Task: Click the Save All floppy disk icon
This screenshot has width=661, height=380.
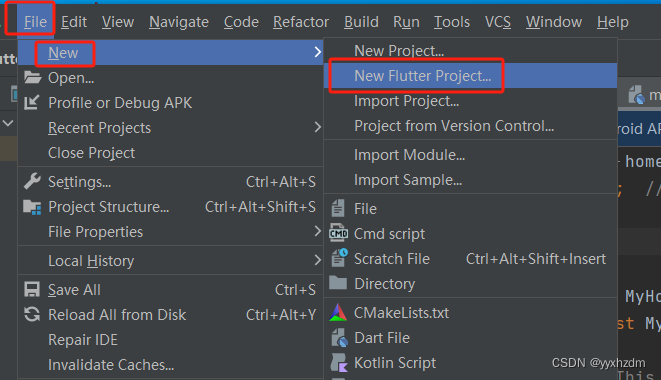Action: (x=32, y=290)
